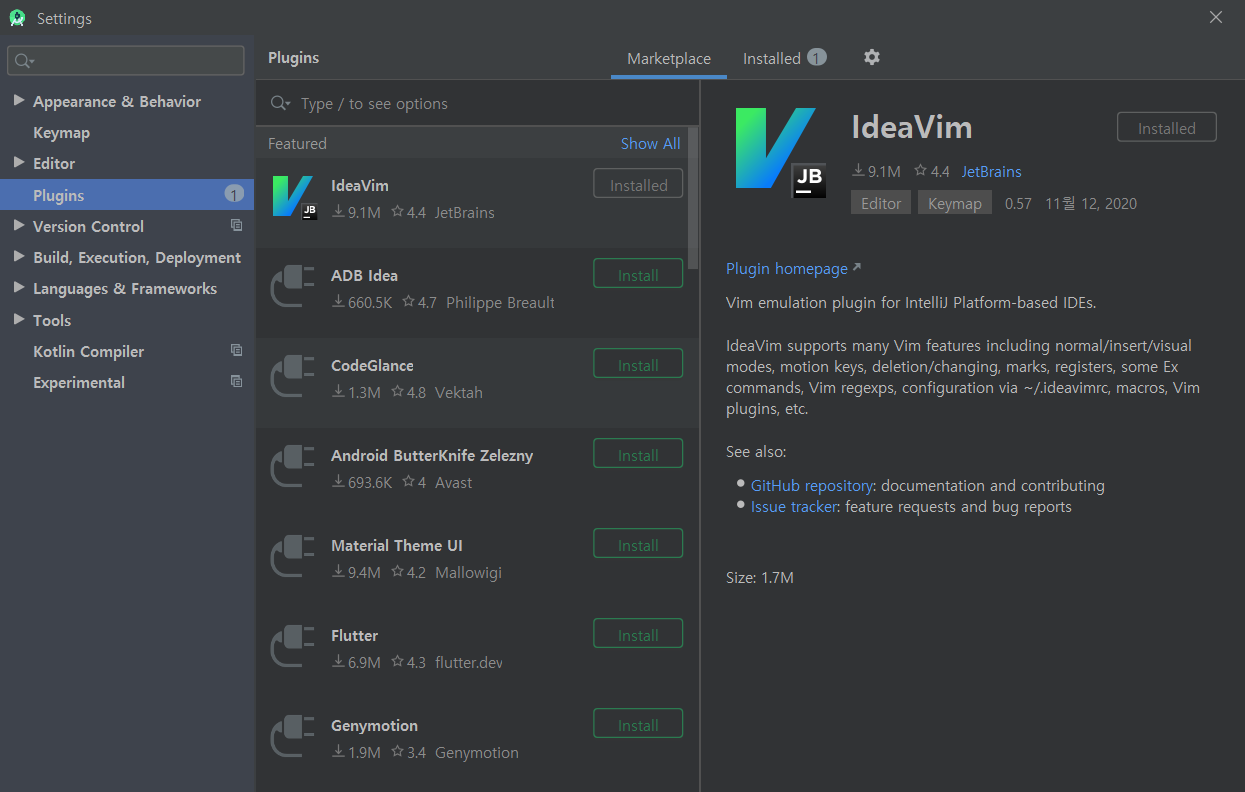The height and width of the screenshot is (792, 1245).
Task: Expand the Editor settings section
Action: [x=18, y=163]
